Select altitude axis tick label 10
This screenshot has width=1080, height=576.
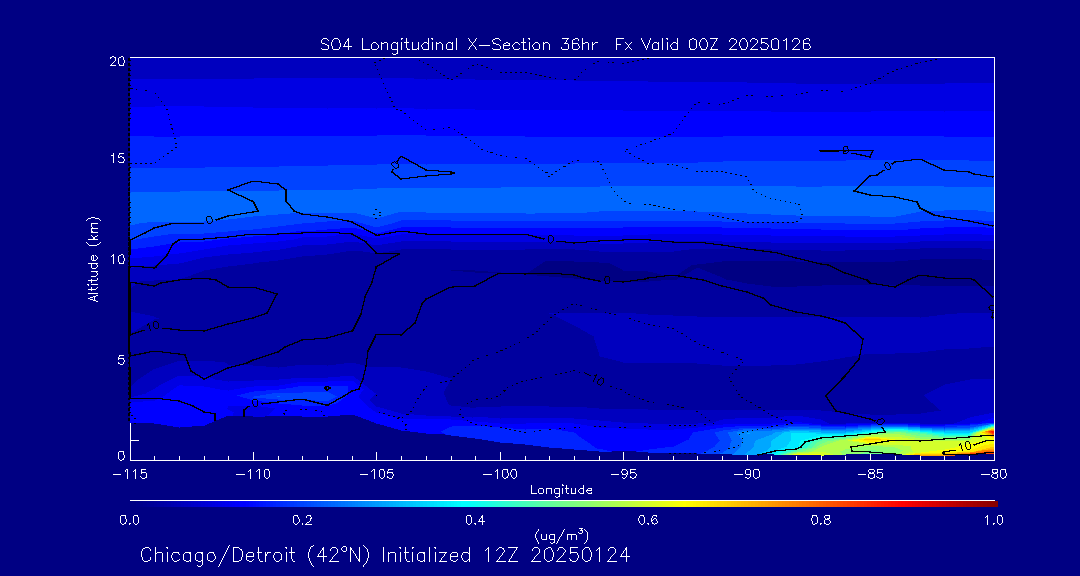116,260
